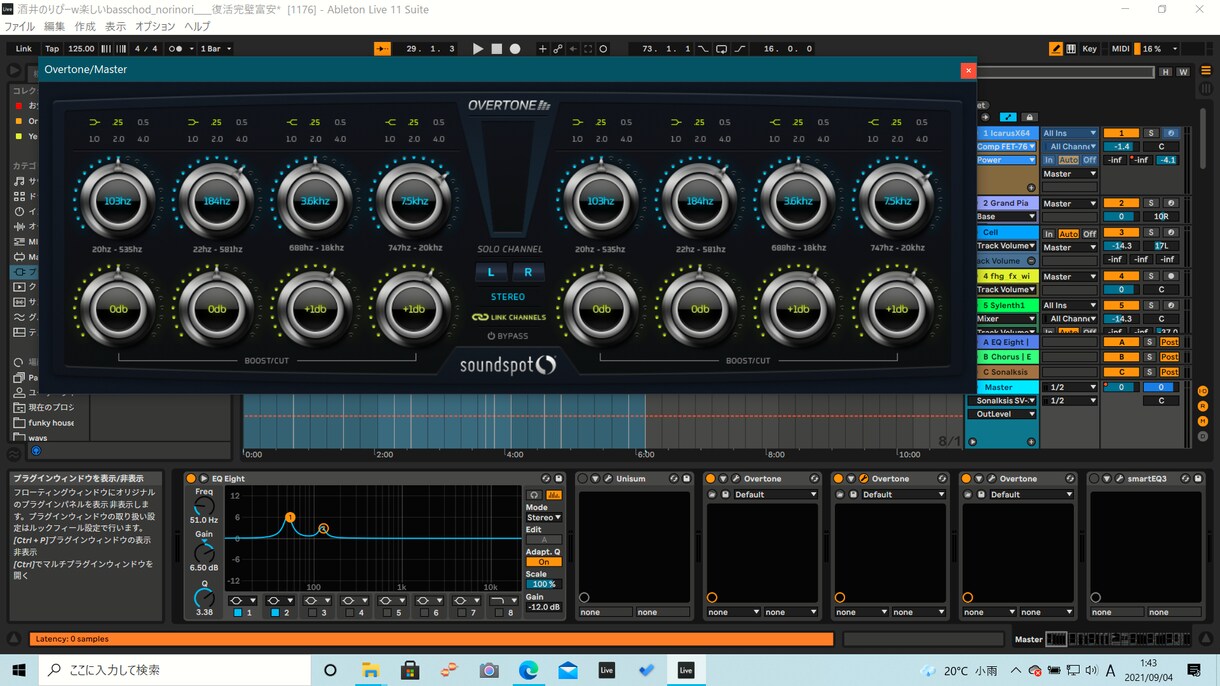
Task: Disable EQ Eight filter band 1 checkbox
Action: pyautogui.click(x=238, y=612)
